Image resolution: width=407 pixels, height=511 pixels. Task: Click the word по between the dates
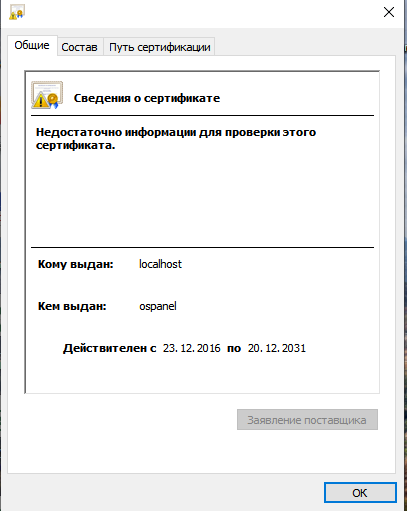(x=234, y=348)
